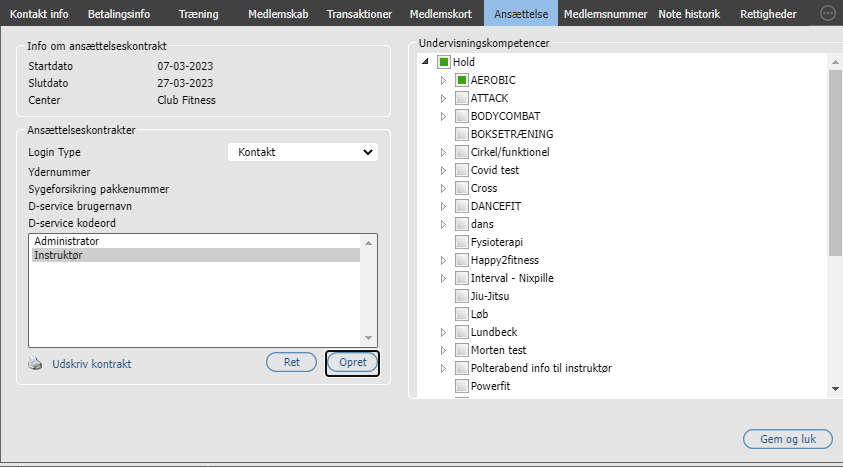Enable the Cirkel/funktionel checkbox
The image size is (843, 467).
click(x=461, y=152)
